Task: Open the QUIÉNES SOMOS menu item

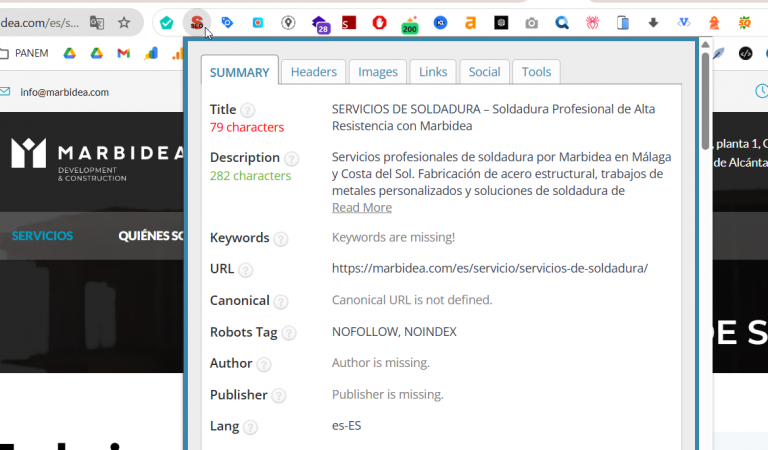Action: tap(151, 236)
